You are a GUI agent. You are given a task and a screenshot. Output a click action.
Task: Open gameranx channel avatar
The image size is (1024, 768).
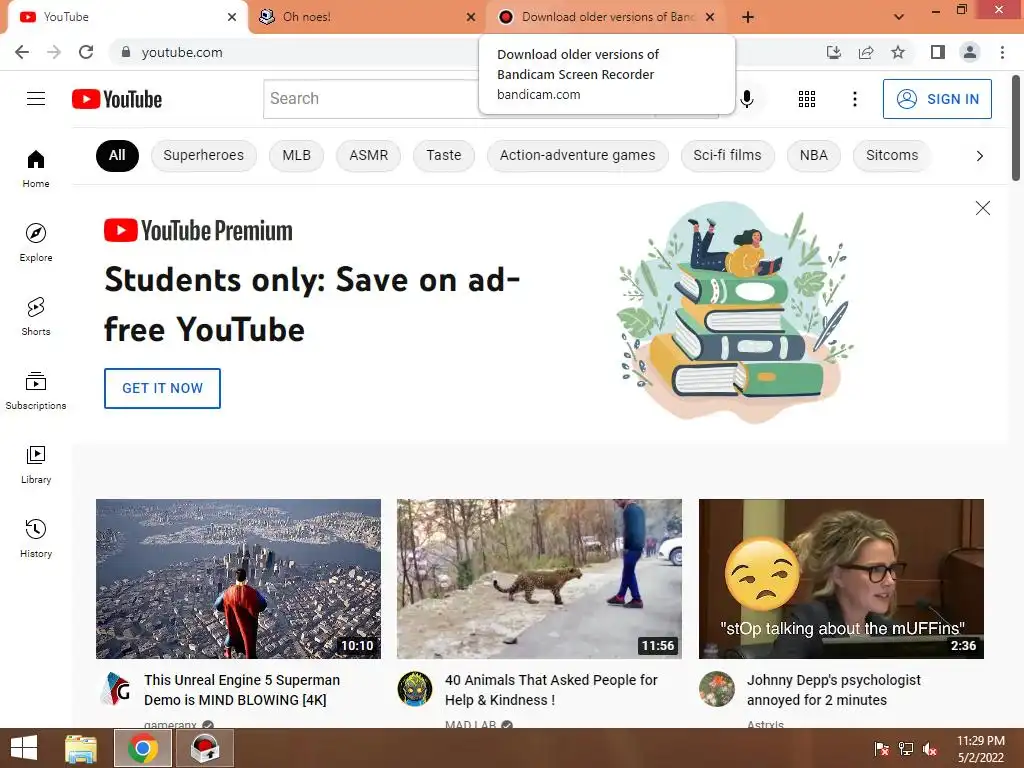click(x=116, y=689)
